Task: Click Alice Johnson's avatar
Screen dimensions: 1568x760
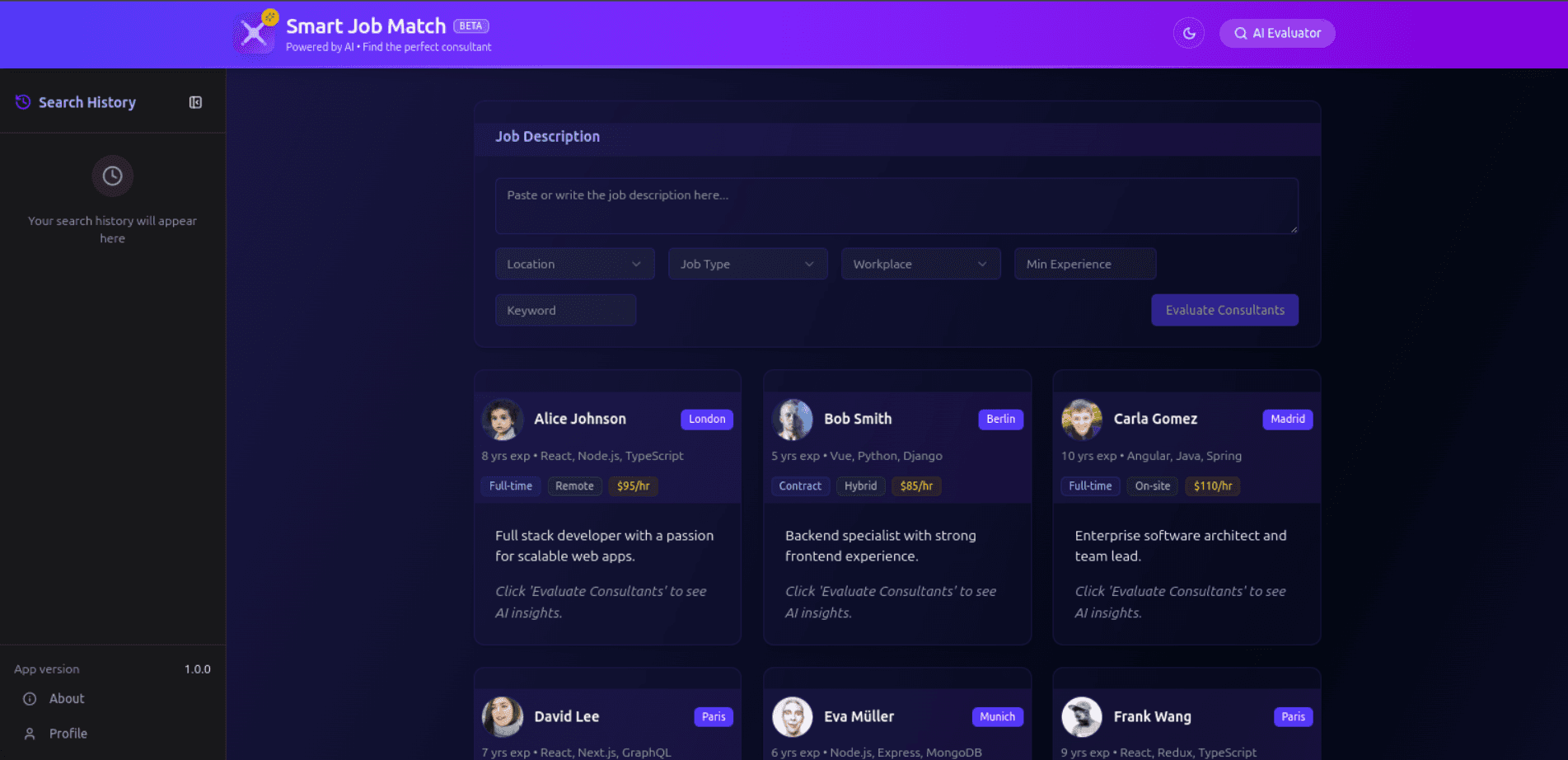Action: tap(503, 419)
